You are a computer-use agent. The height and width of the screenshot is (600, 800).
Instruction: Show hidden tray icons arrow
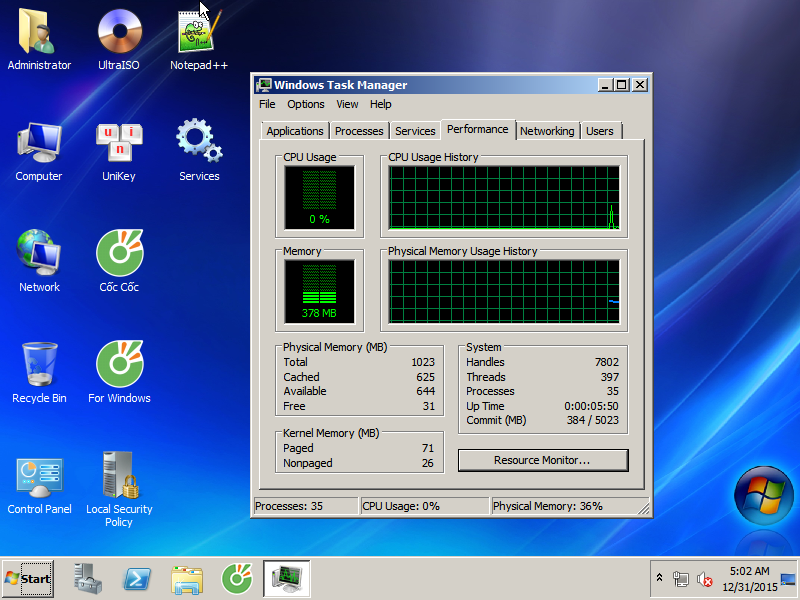tap(659, 578)
